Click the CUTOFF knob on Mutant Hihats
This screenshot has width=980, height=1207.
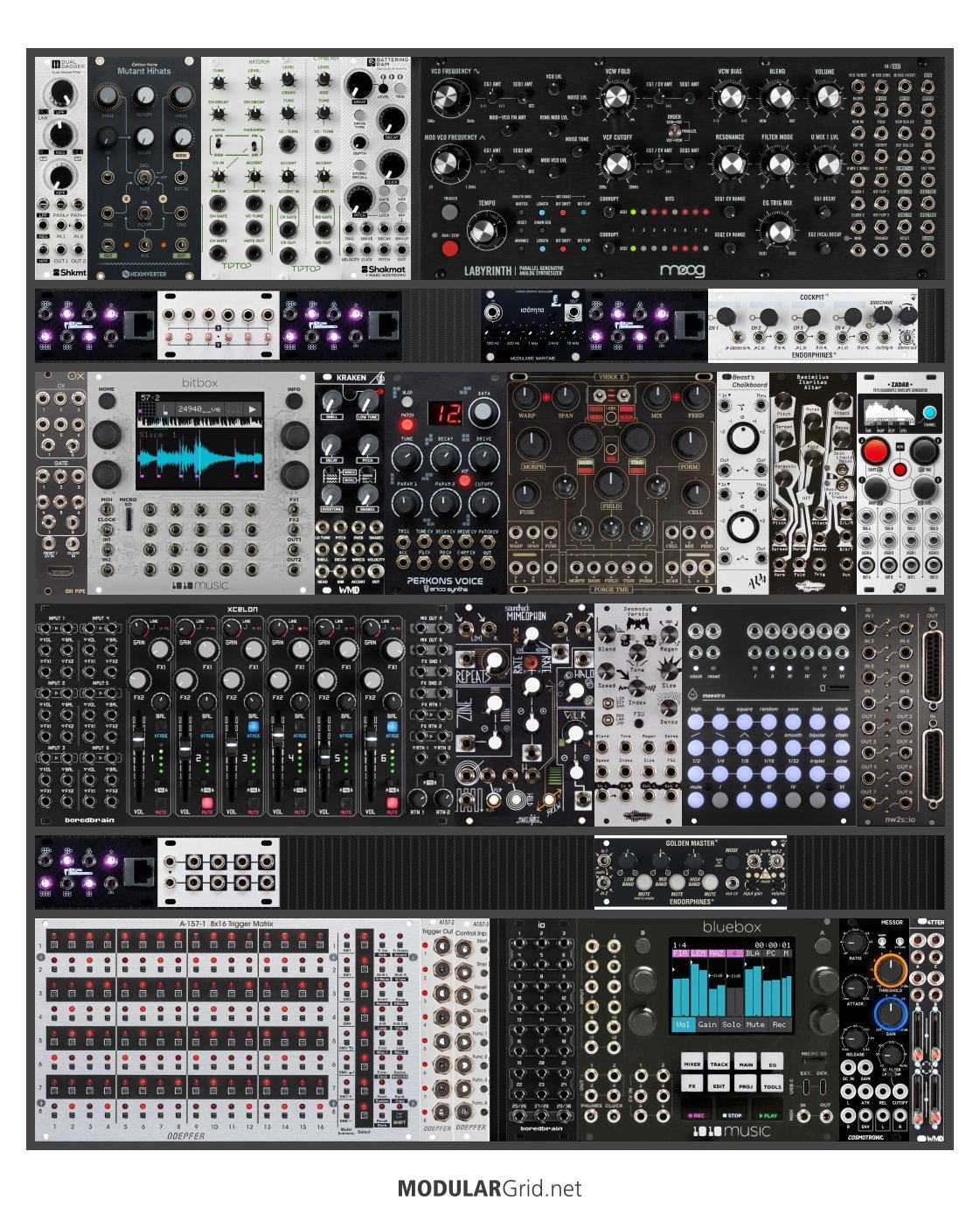(x=144, y=96)
